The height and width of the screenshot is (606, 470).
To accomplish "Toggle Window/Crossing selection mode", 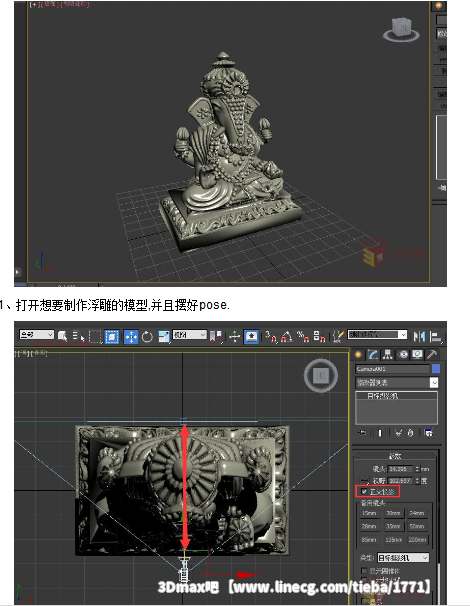I will pyautogui.click(x=112, y=336).
